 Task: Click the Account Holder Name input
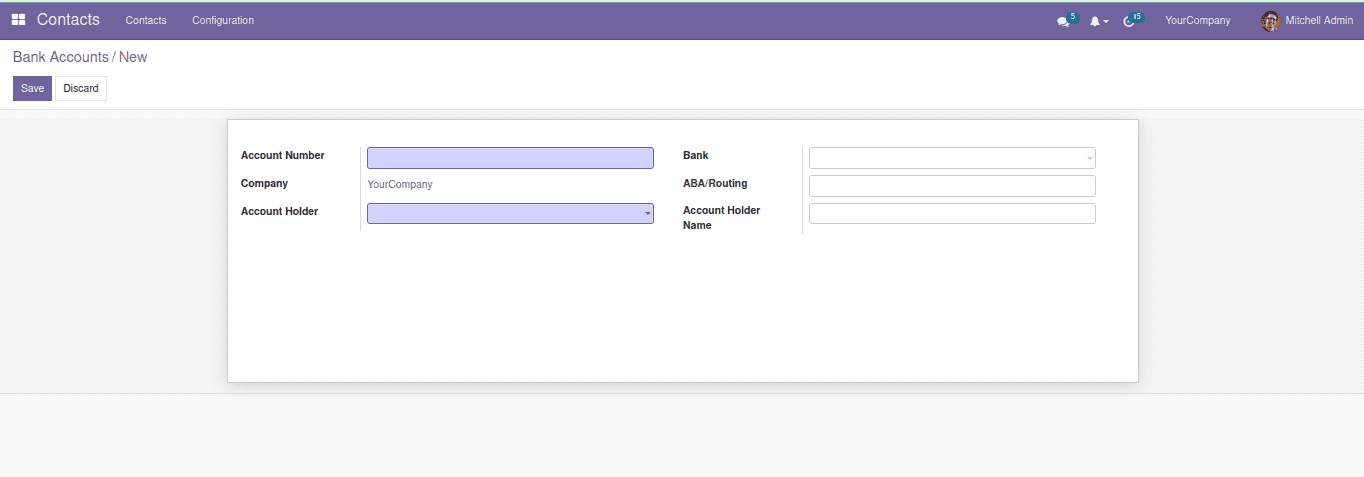point(951,214)
